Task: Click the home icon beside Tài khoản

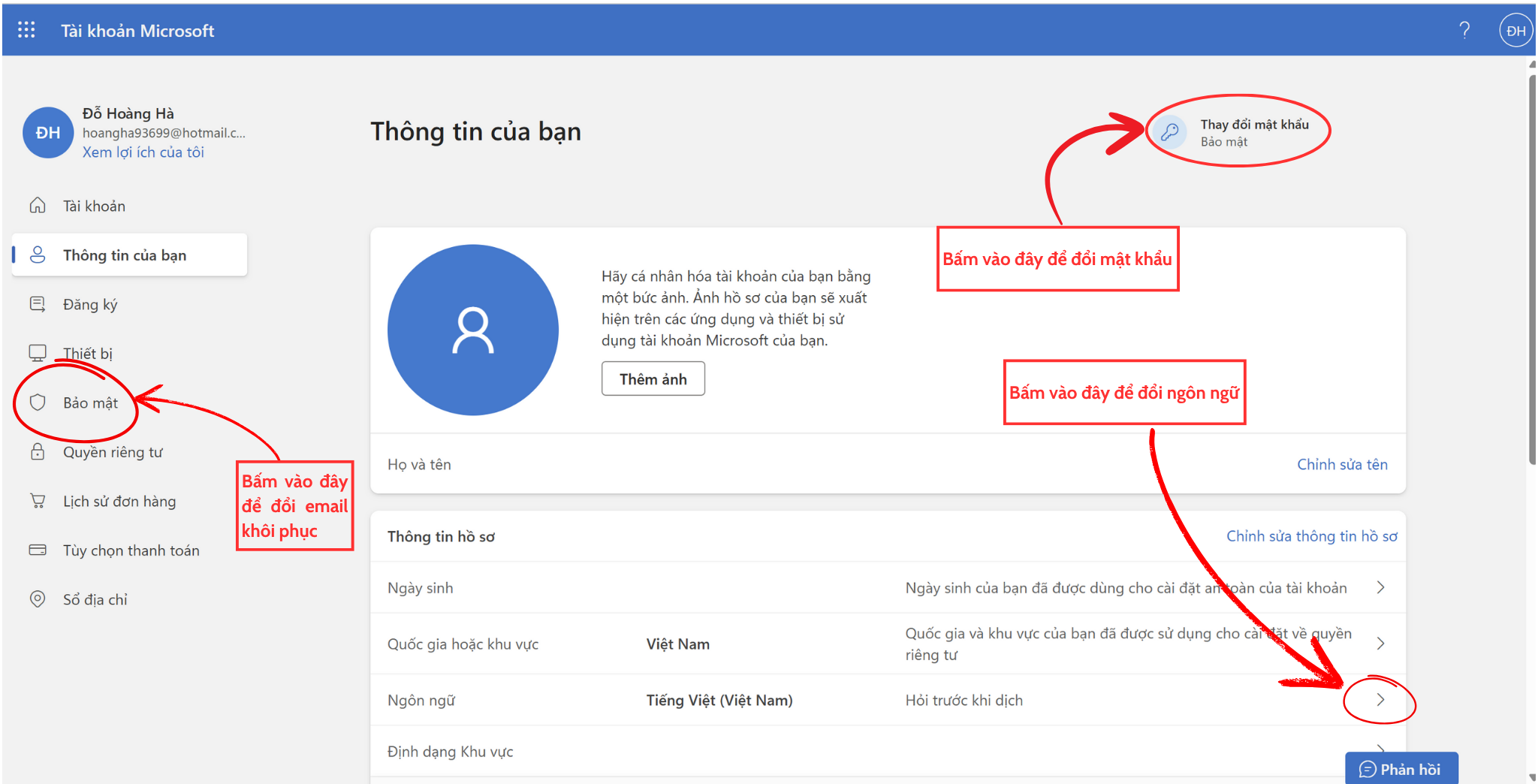Action: pos(38,206)
